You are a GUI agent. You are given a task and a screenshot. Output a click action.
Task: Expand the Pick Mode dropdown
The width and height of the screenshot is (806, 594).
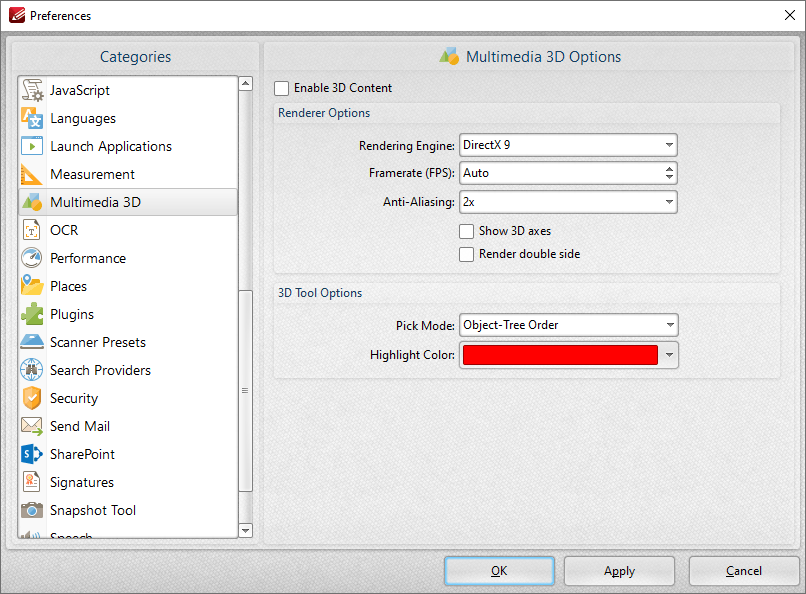569,325
